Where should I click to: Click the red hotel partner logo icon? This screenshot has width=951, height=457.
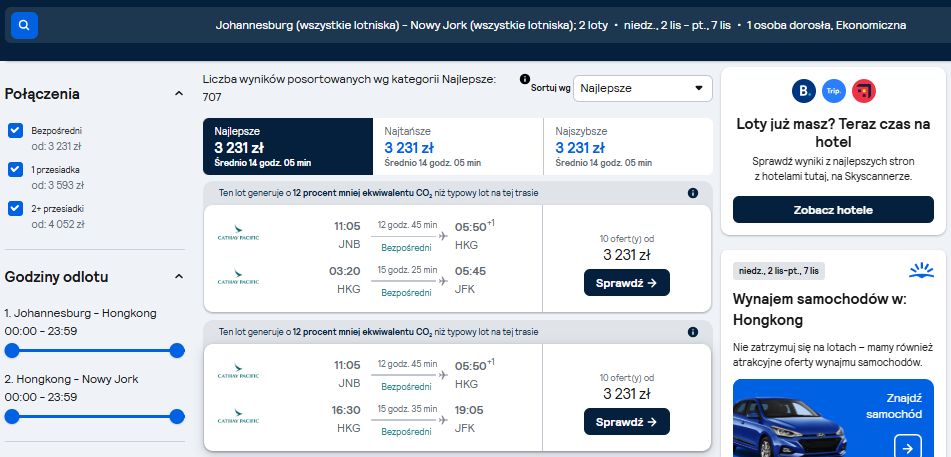point(864,91)
